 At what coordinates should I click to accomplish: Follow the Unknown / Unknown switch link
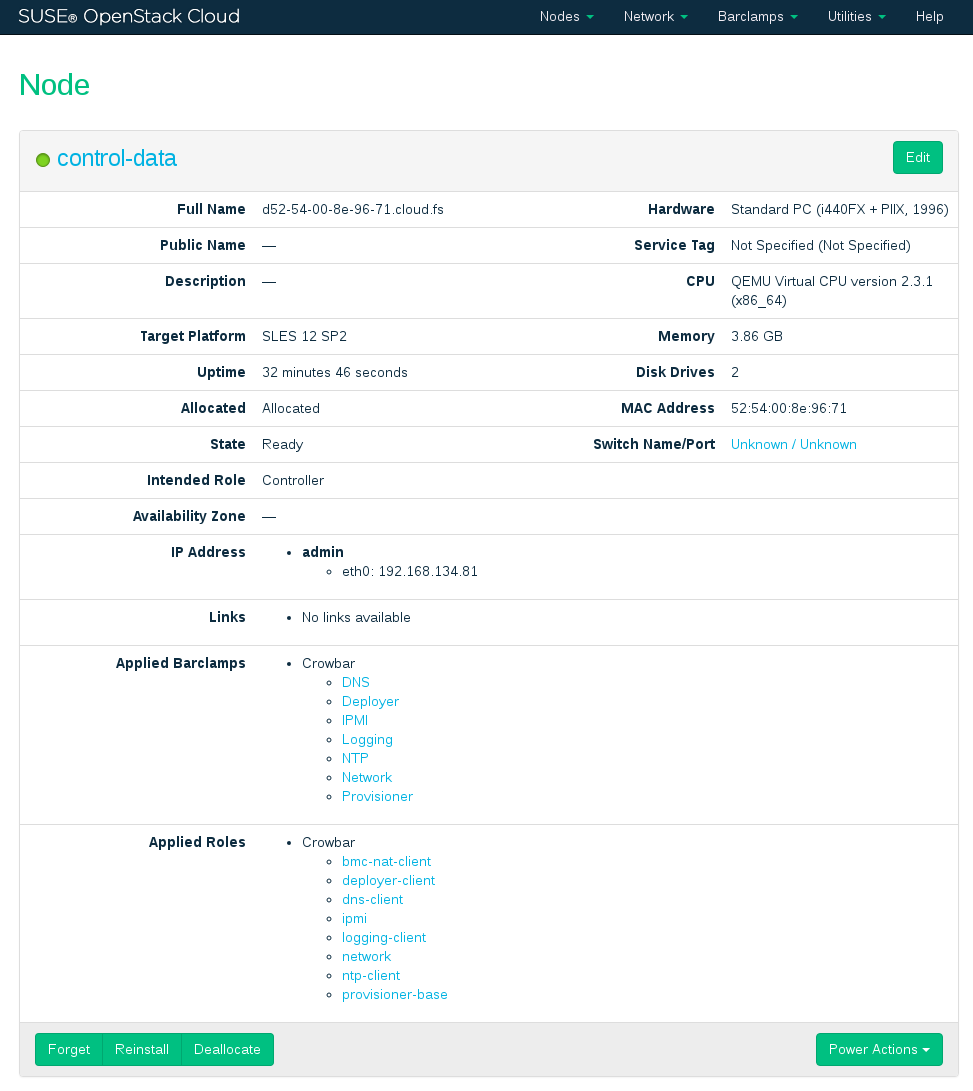[793, 445]
